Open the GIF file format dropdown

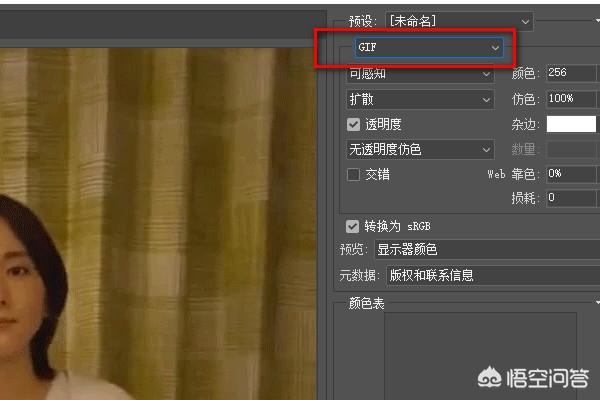click(x=429, y=47)
